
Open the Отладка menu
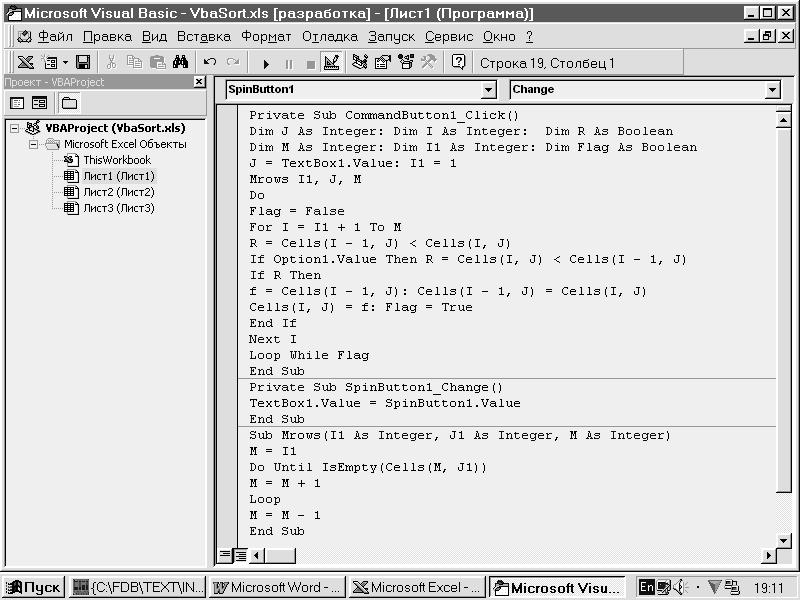330,37
